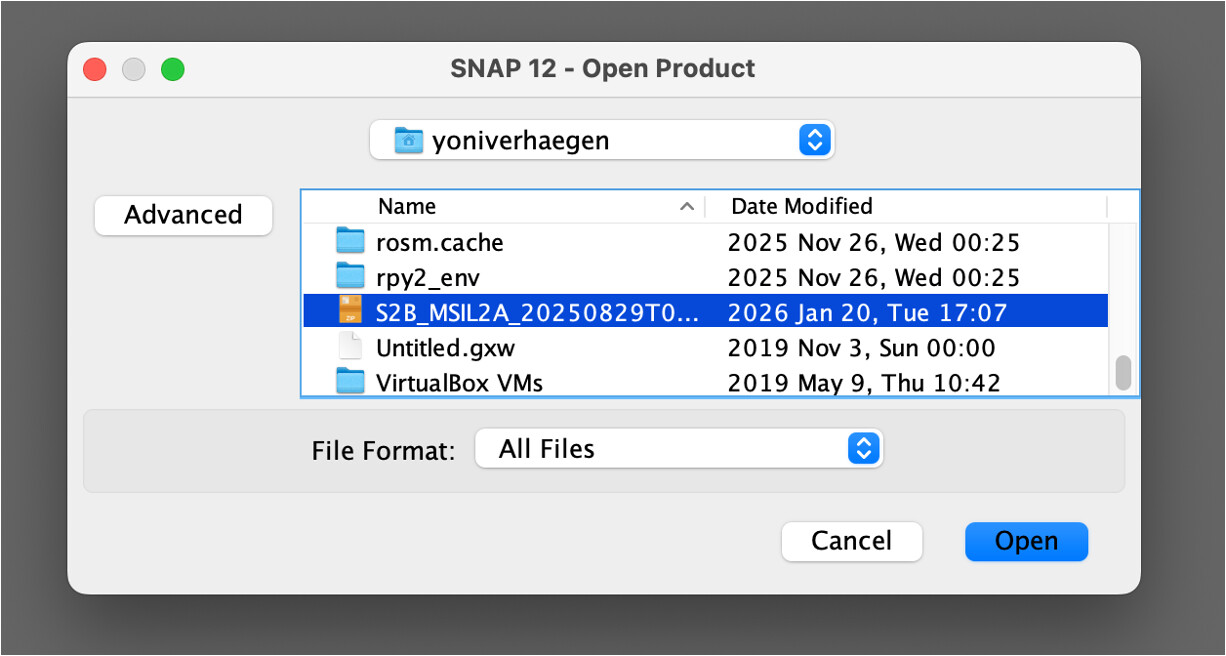Expand the yoniverhaegen directory dropdown arrows
The image size is (1226, 656).
click(815, 141)
